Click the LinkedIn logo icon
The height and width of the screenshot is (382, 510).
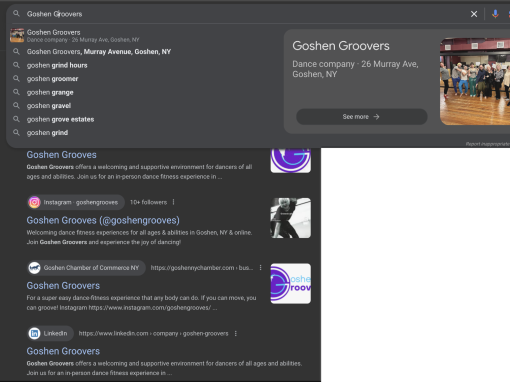[x=34, y=333]
